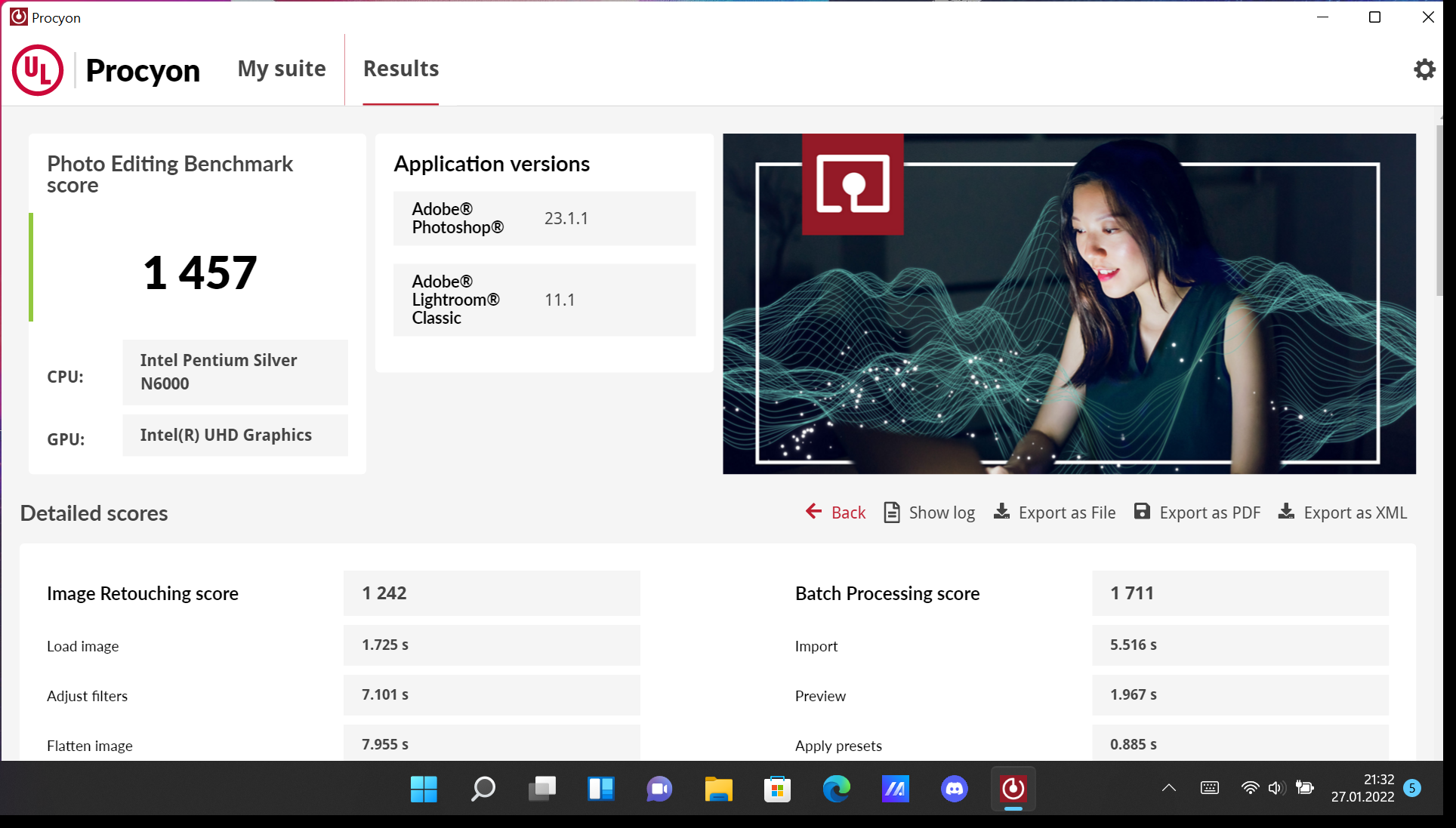Click the Show log document icon
This screenshot has width=1456, height=828.
pyautogui.click(x=892, y=512)
